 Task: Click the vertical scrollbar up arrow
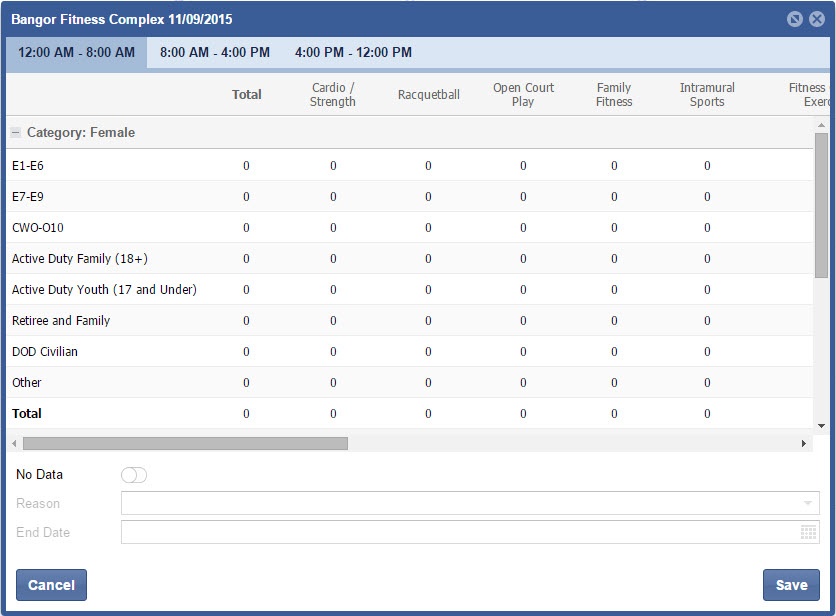(x=821, y=125)
